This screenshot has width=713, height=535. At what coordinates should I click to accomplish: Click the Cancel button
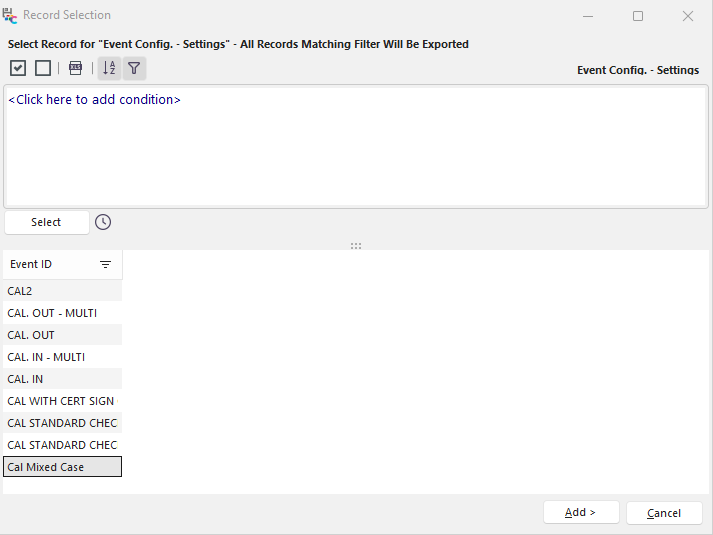pyautogui.click(x=664, y=513)
